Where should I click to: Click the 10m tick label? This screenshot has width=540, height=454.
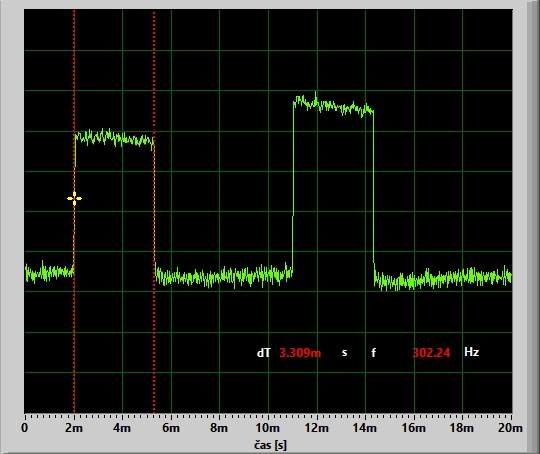(268, 428)
